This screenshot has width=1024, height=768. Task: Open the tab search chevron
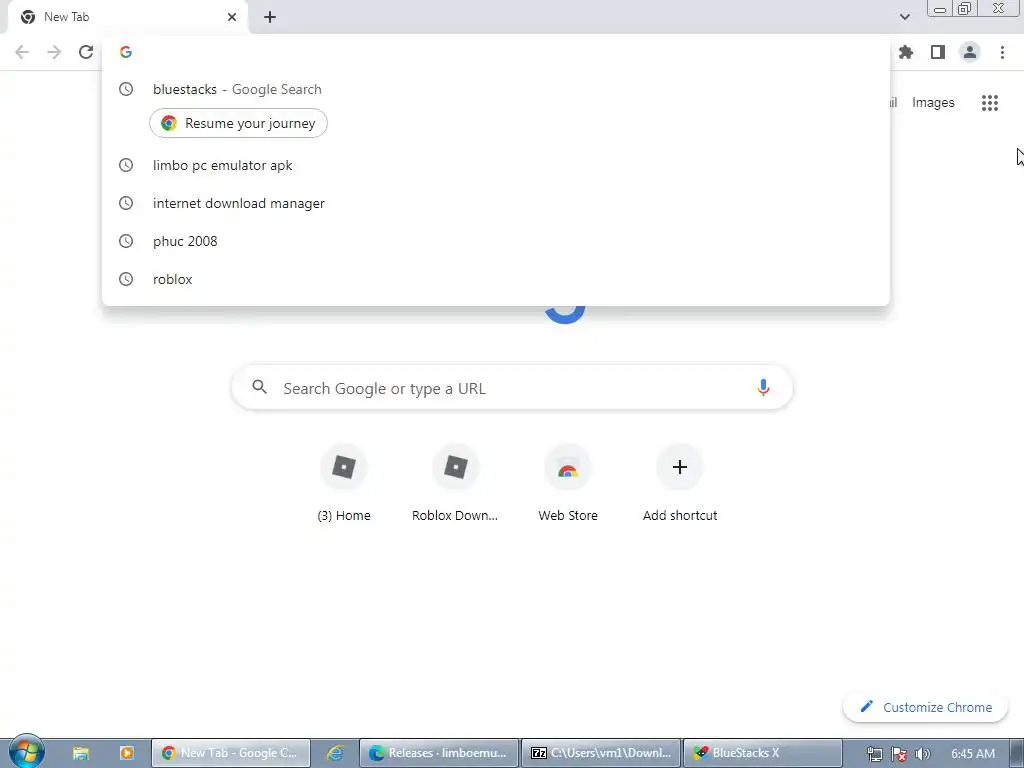point(904,17)
